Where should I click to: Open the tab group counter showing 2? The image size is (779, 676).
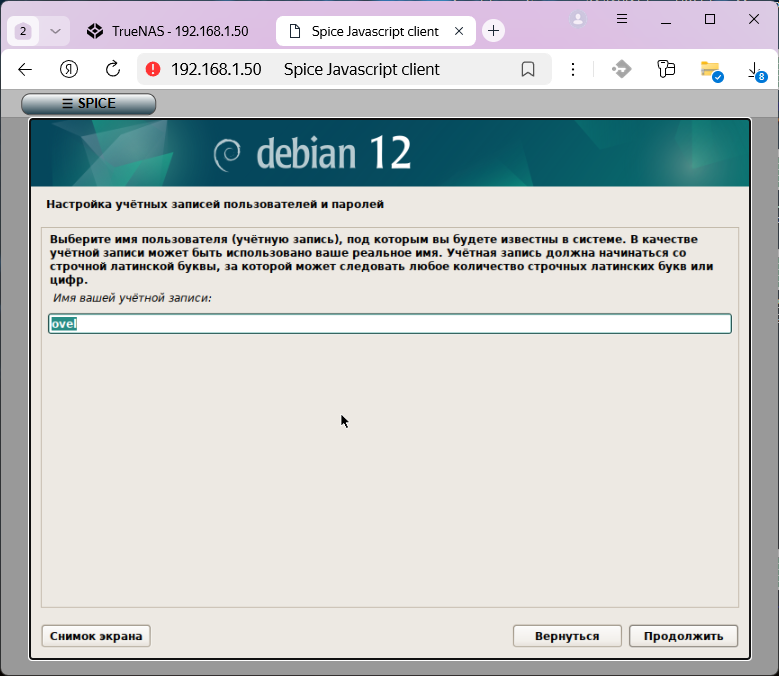tap(23, 31)
